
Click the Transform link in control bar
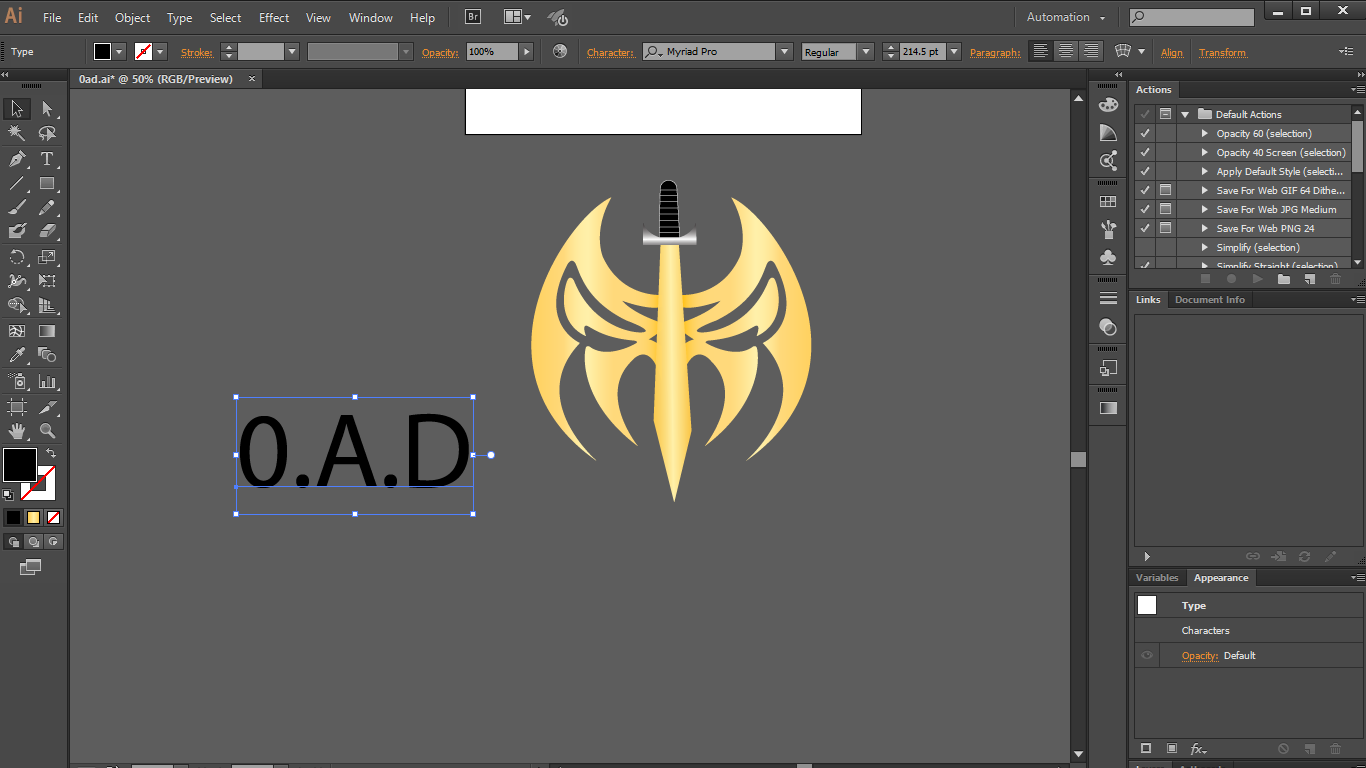pos(1223,53)
